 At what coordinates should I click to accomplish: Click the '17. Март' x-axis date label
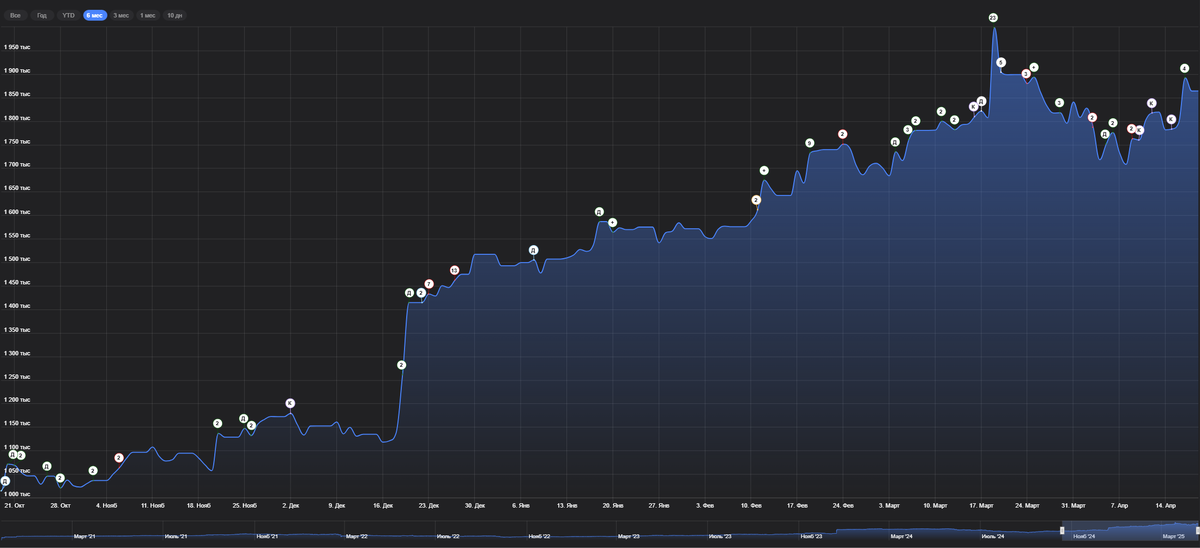pos(981,506)
